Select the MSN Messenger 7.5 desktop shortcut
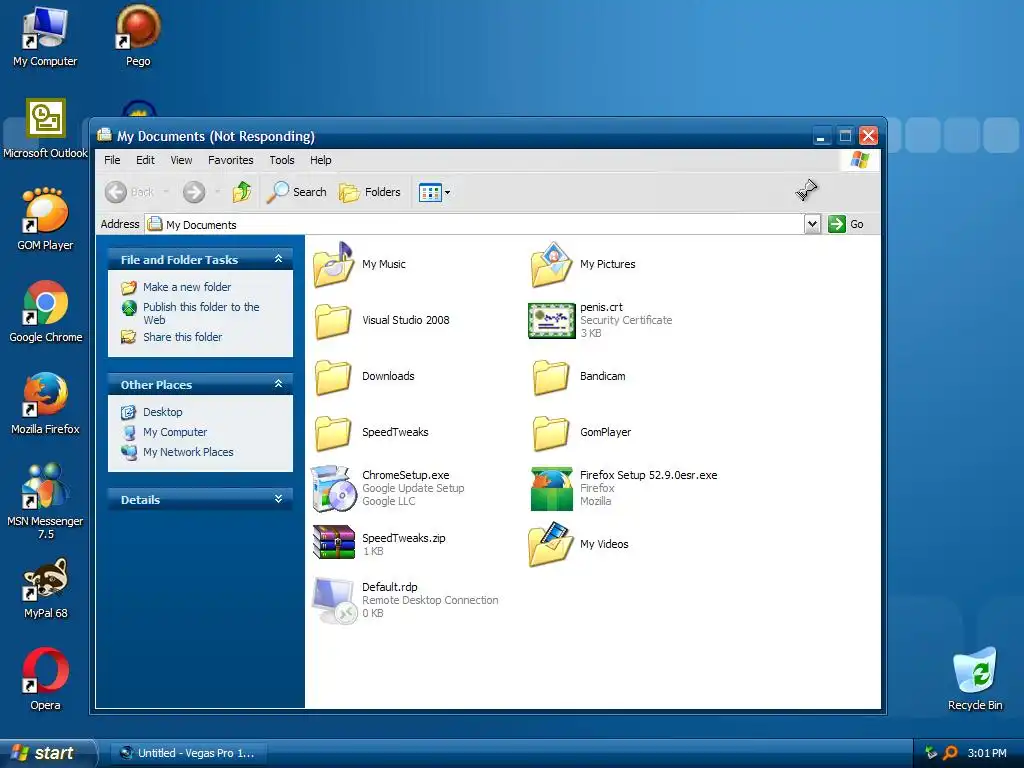 click(45, 502)
